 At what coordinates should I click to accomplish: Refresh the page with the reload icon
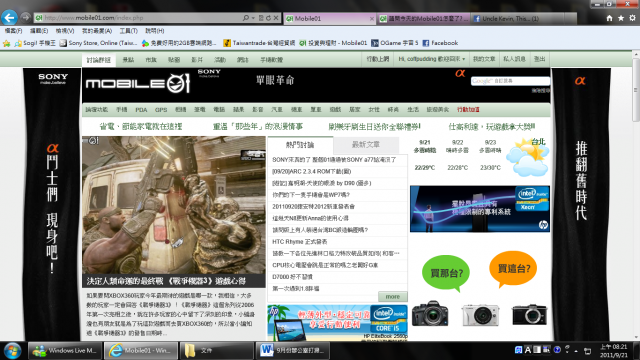coord(268,18)
